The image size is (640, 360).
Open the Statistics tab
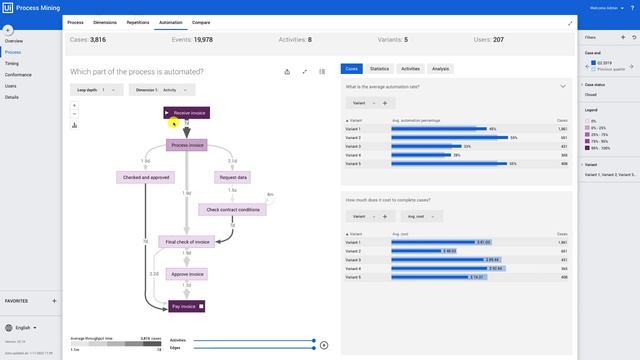point(379,69)
